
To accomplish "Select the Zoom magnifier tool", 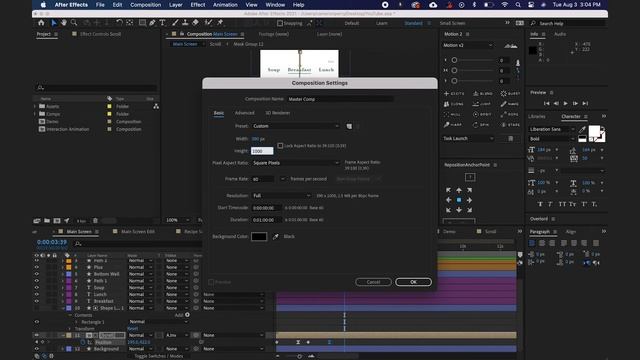I will point(74,23).
